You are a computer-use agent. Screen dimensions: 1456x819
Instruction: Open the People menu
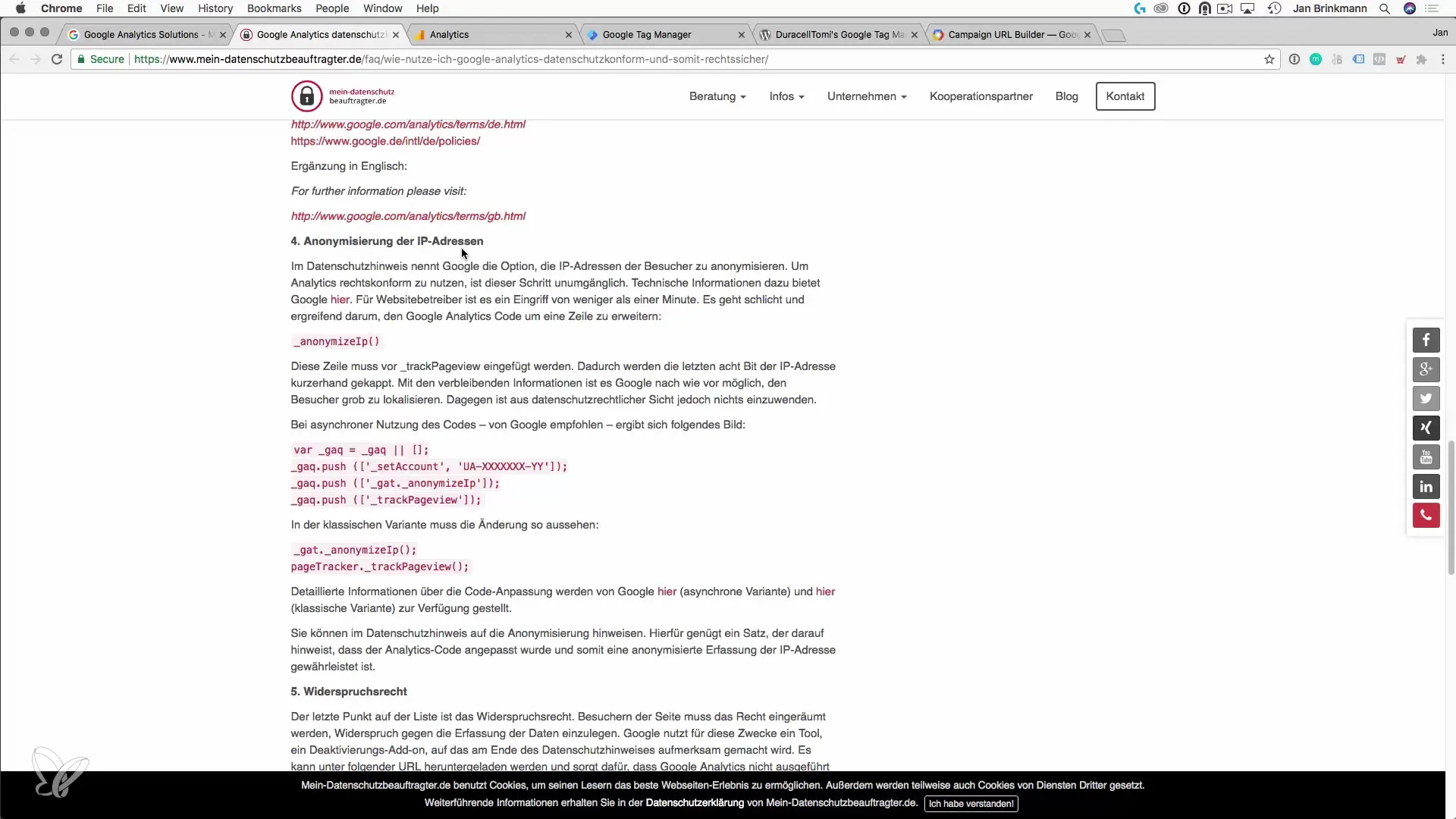click(x=332, y=8)
